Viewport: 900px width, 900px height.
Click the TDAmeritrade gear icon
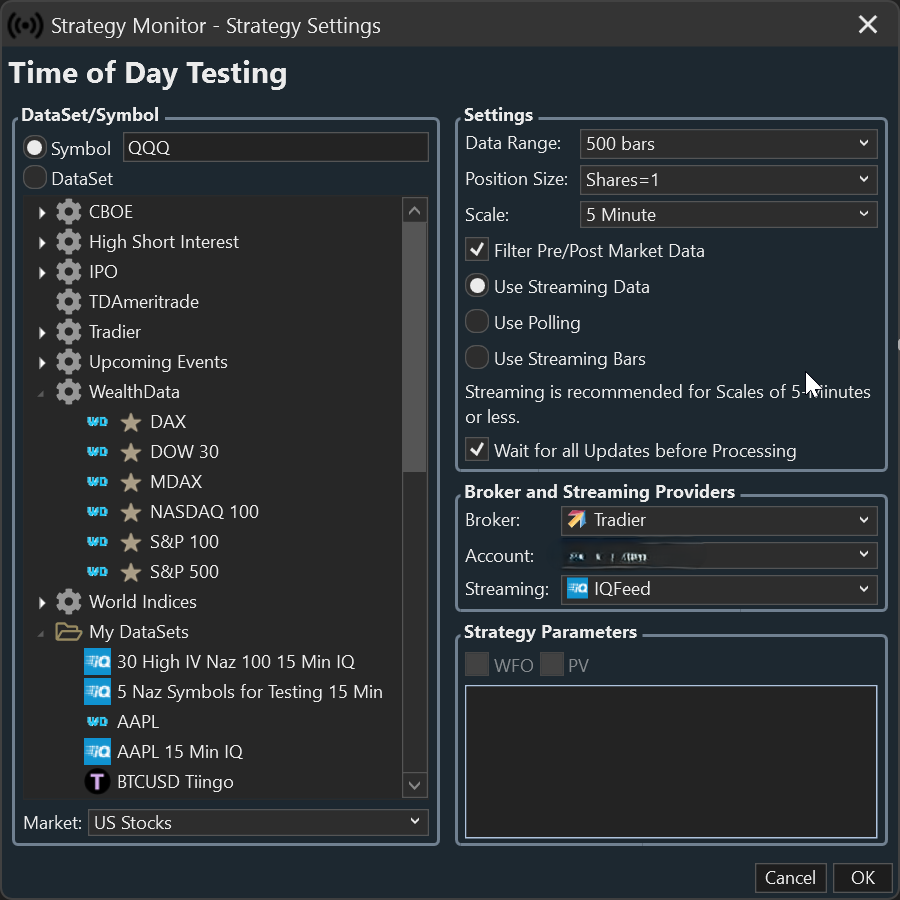[69, 302]
